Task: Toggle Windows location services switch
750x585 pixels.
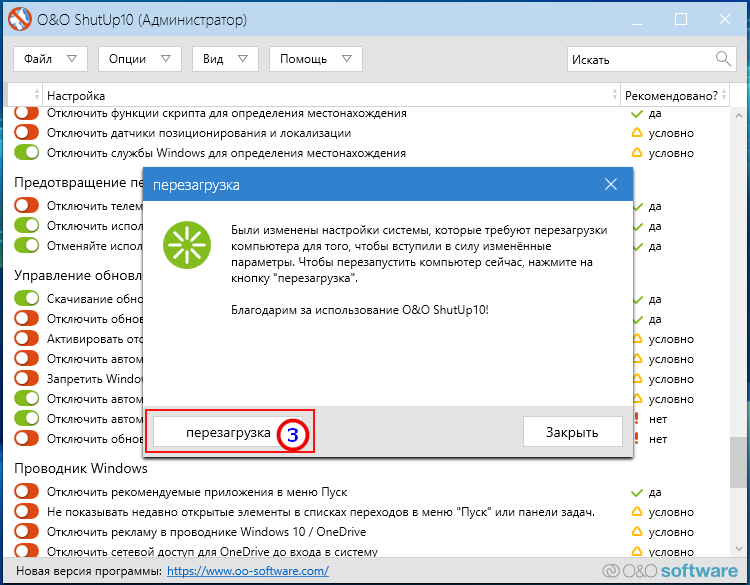Action: click(x=26, y=153)
